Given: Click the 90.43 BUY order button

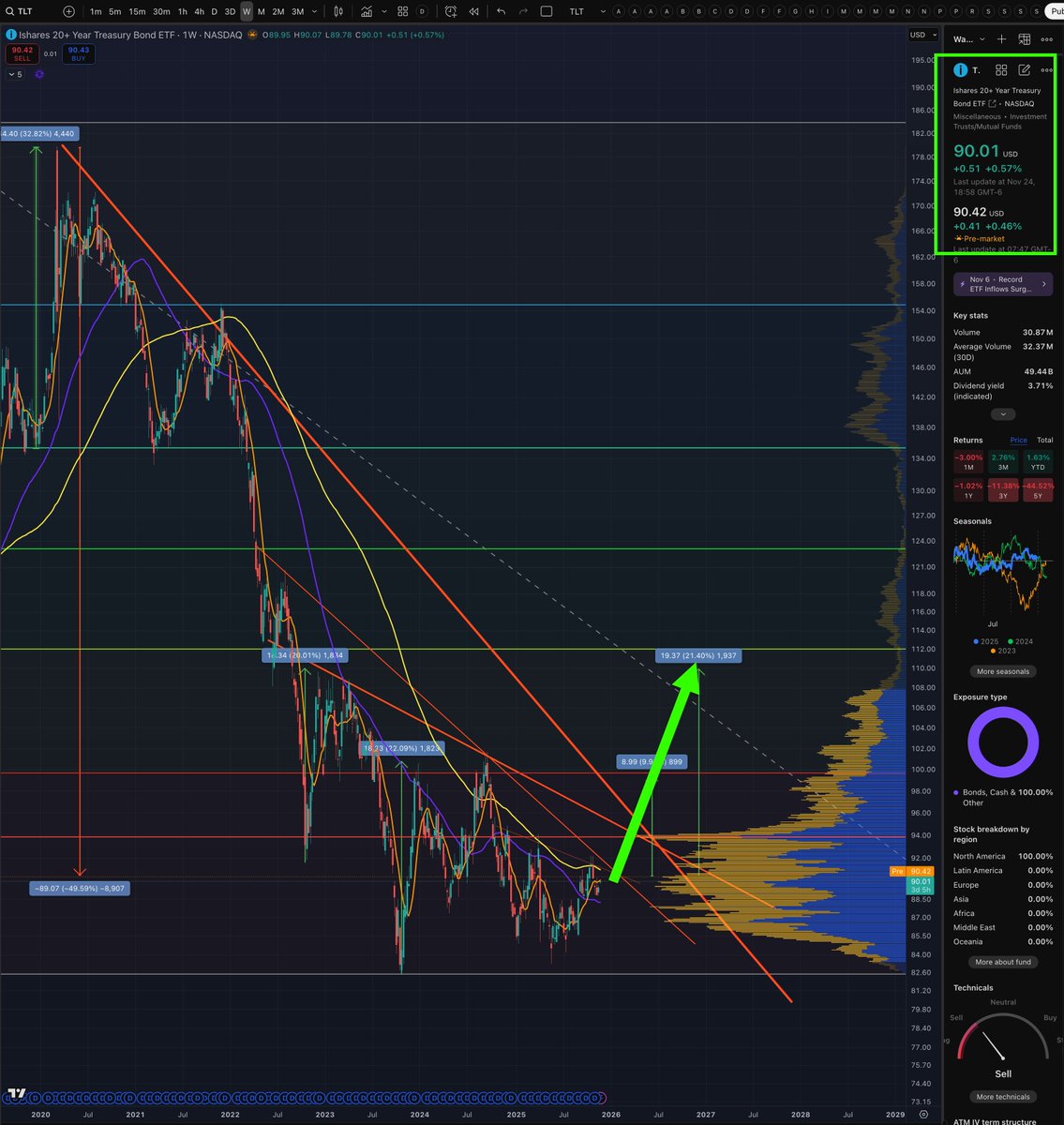Looking at the screenshot, I should (78, 54).
